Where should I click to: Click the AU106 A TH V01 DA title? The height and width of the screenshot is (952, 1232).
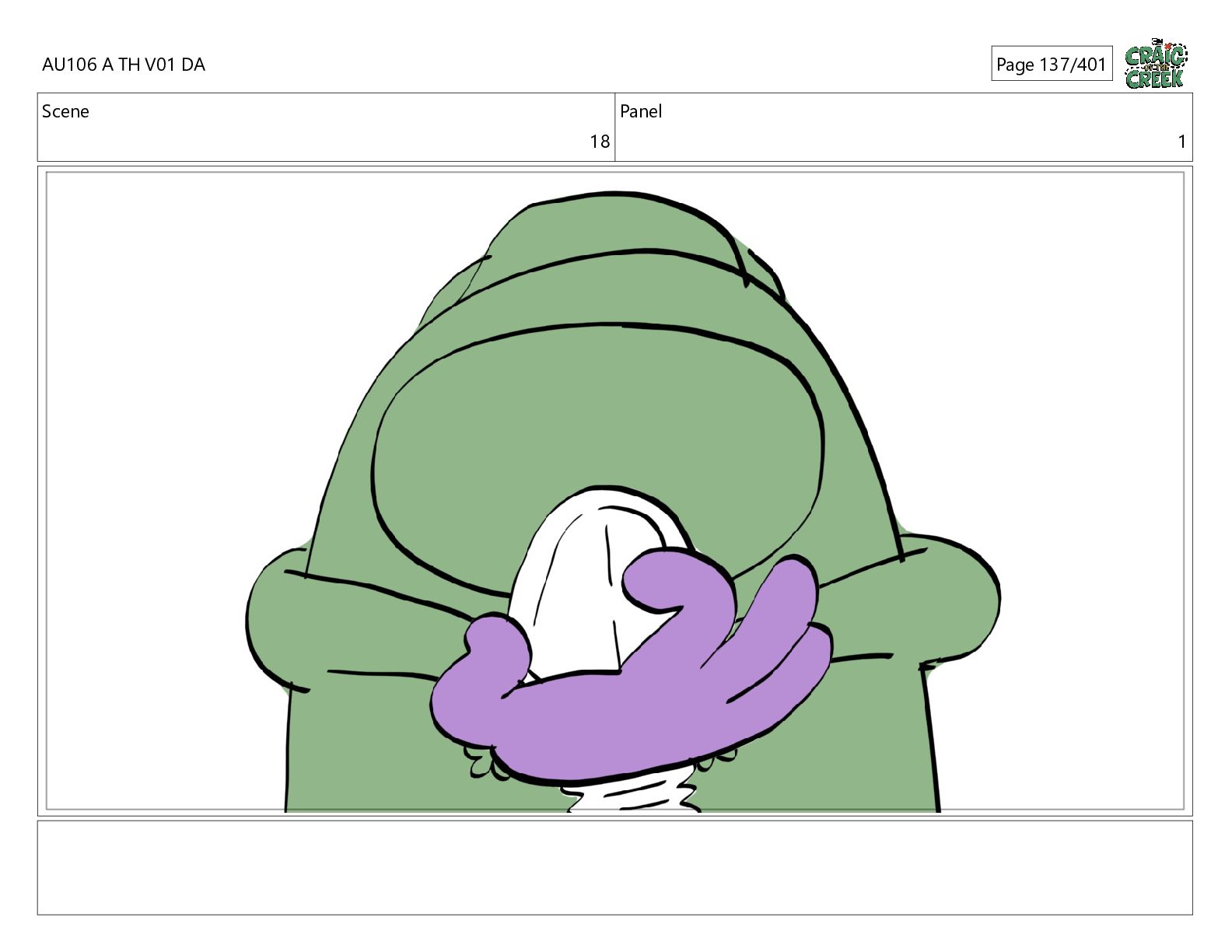124,65
